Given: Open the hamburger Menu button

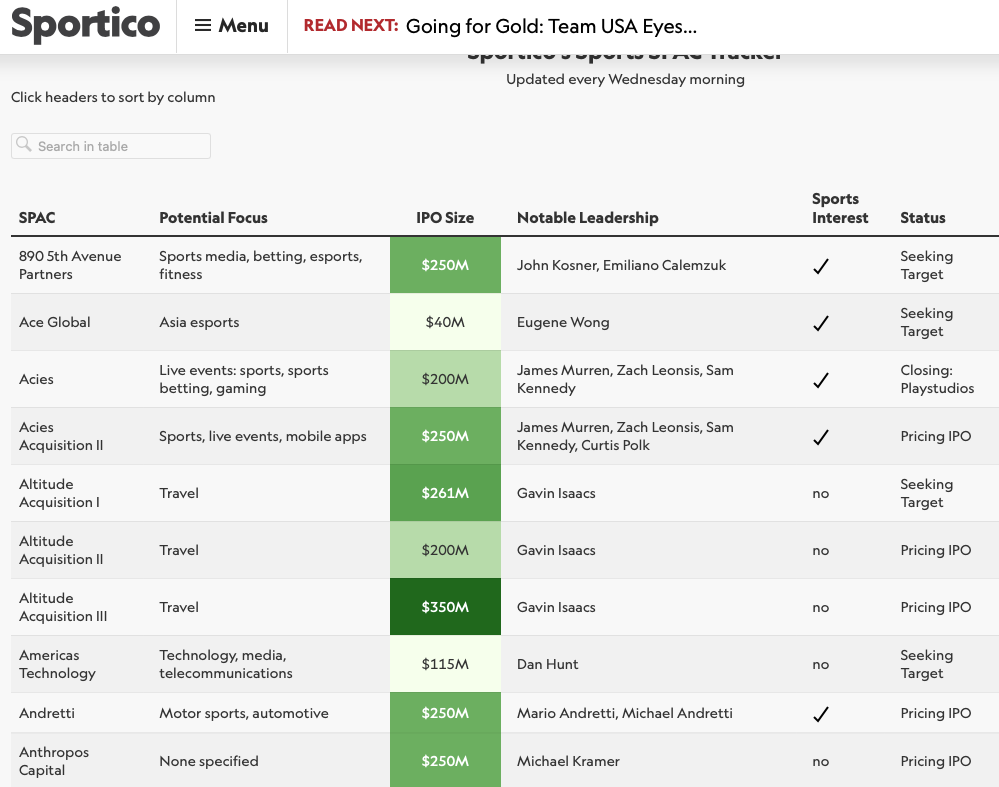Looking at the screenshot, I should [231, 25].
